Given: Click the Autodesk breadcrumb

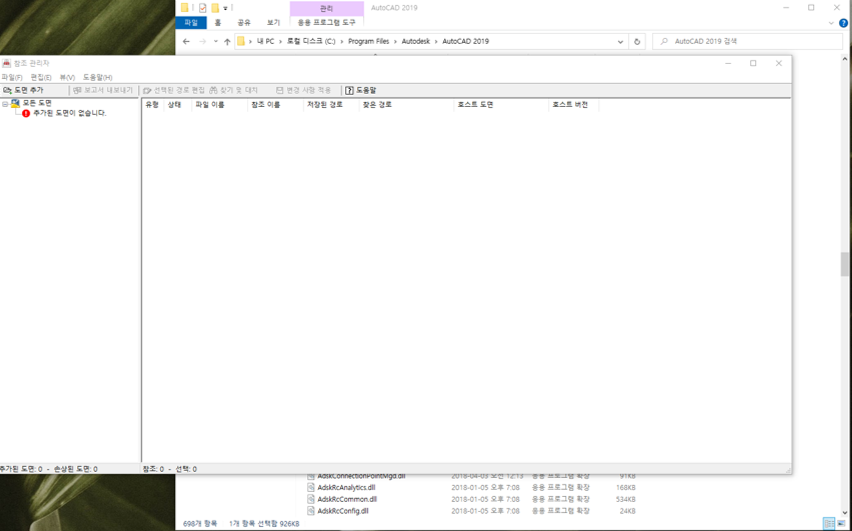Looking at the screenshot, I should point(416,41).
